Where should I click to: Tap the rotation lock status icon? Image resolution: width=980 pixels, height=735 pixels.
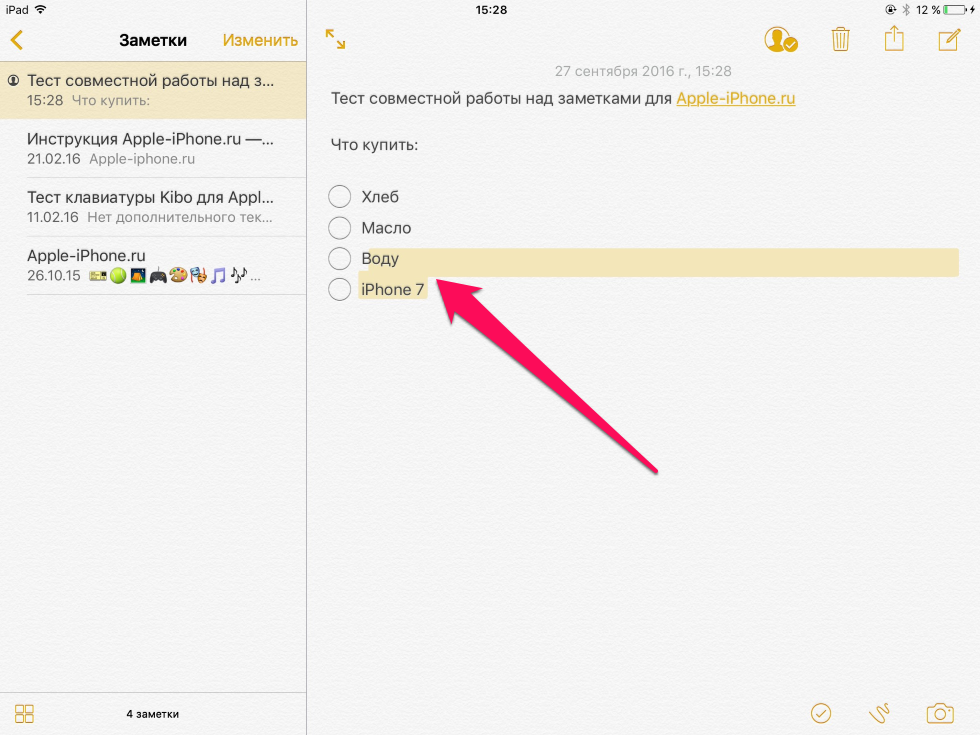pyautogui.click(x=891, y=10)
